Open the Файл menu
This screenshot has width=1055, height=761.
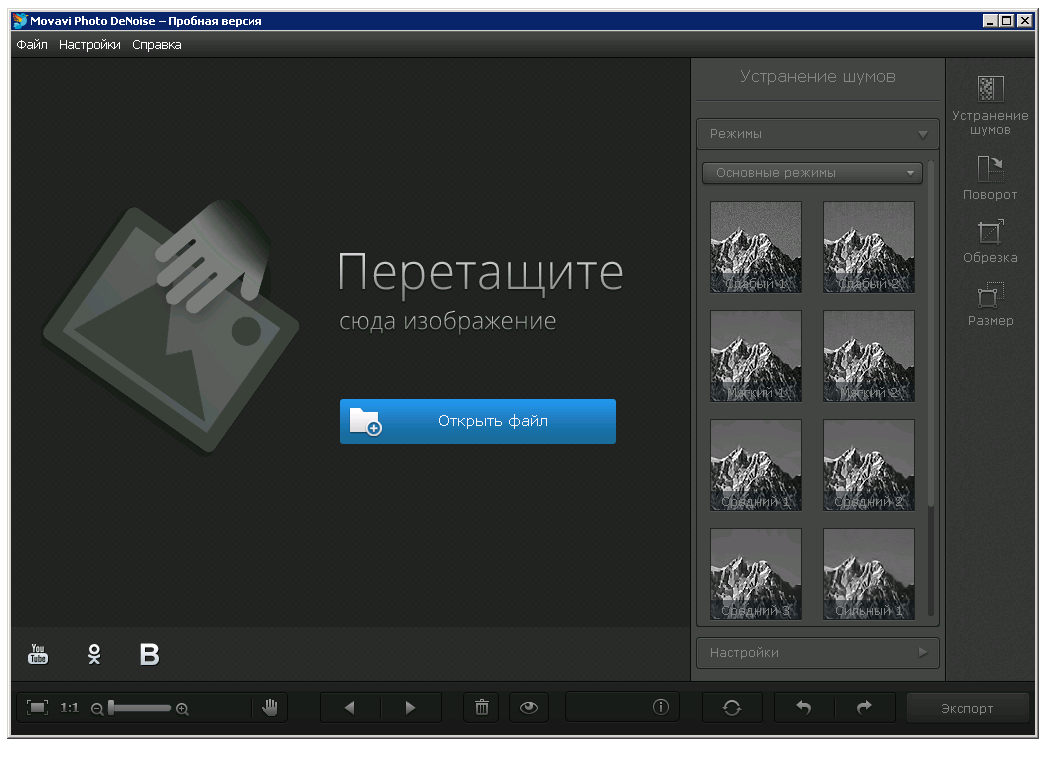31,44
